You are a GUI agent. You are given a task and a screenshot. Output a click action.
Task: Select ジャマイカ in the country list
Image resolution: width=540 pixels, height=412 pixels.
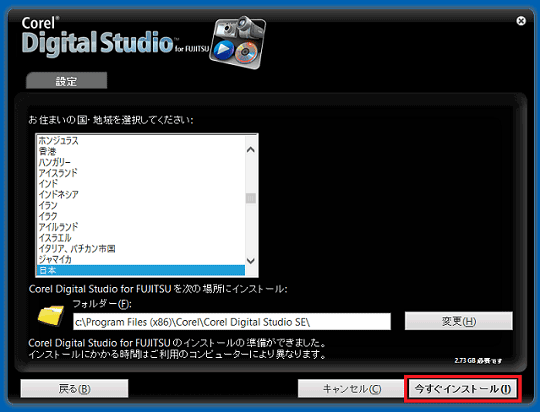click(x=141, y=259)
